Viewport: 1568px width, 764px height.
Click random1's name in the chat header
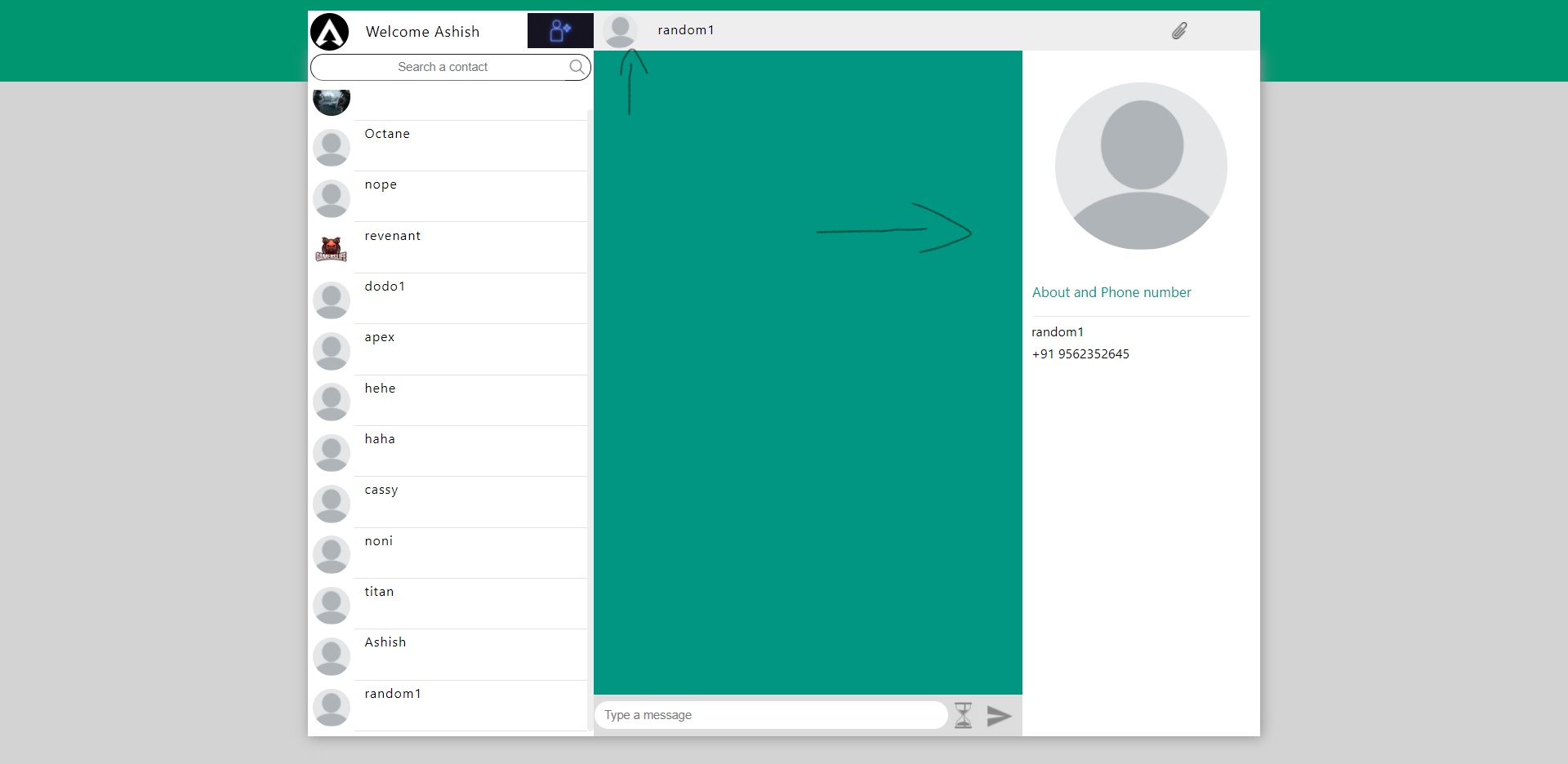[685, 29]
